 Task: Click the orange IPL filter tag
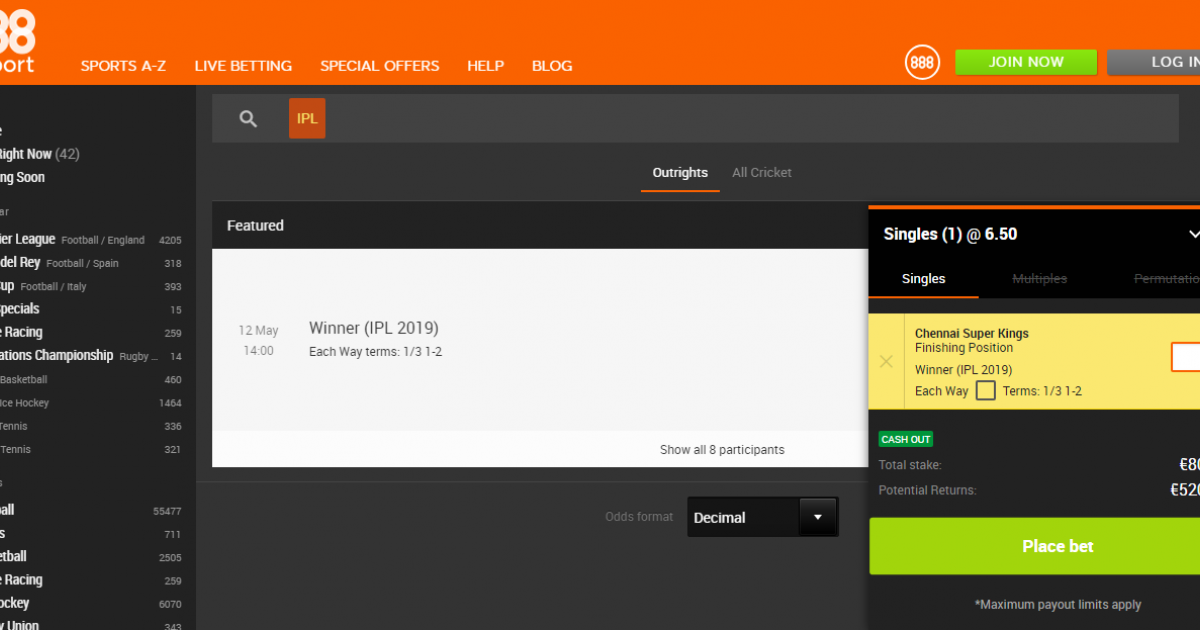tap(307, 119)
